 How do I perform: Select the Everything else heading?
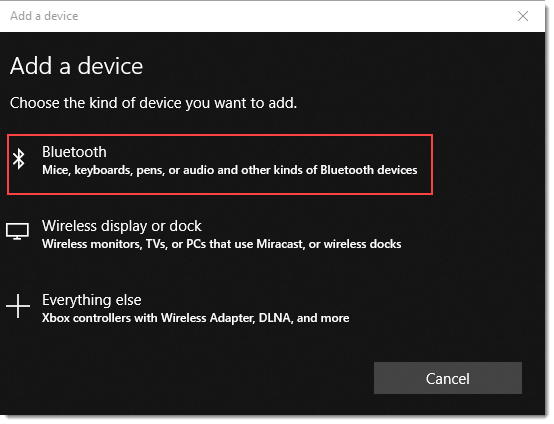(92, 300)
